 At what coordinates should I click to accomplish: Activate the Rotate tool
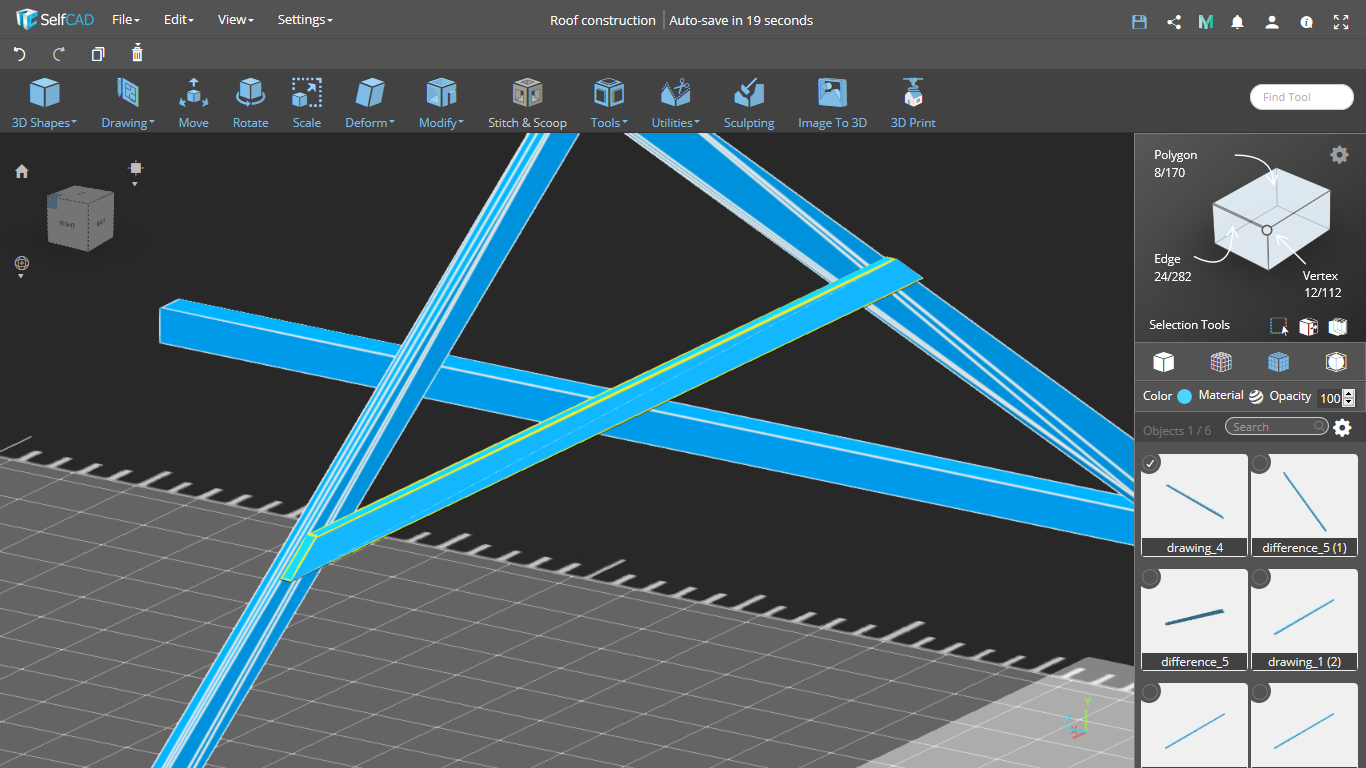pos(250,103)
